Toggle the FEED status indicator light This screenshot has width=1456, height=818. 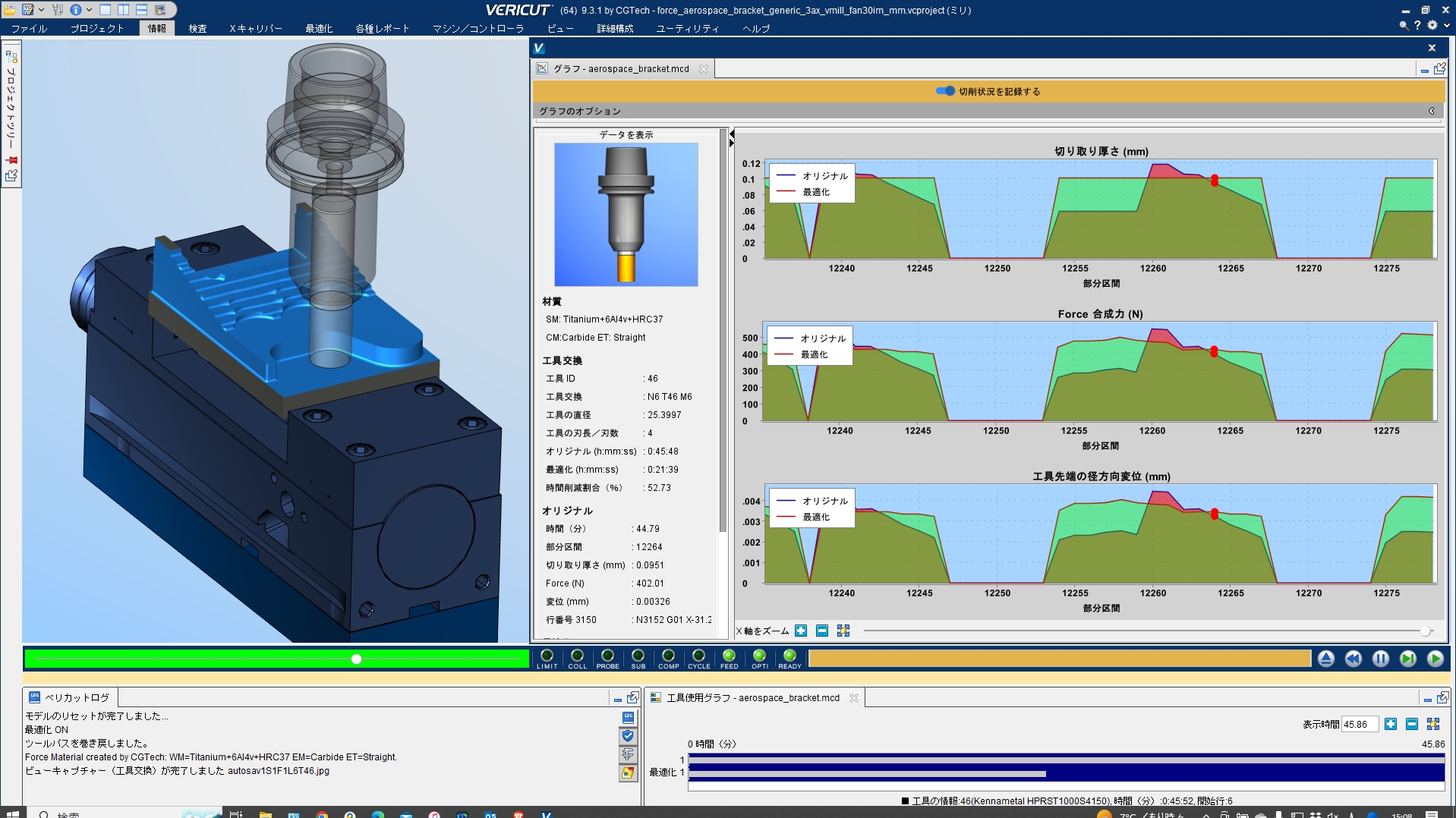click(729, 656)
